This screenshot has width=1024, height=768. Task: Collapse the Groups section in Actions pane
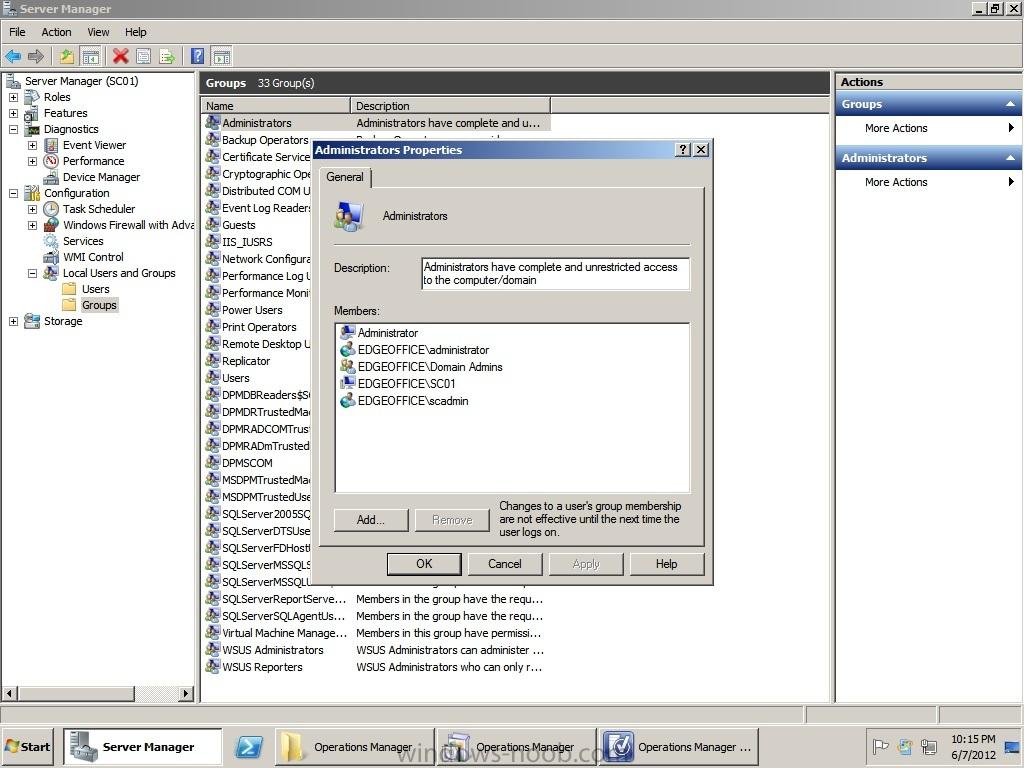tap(1010, 104)
